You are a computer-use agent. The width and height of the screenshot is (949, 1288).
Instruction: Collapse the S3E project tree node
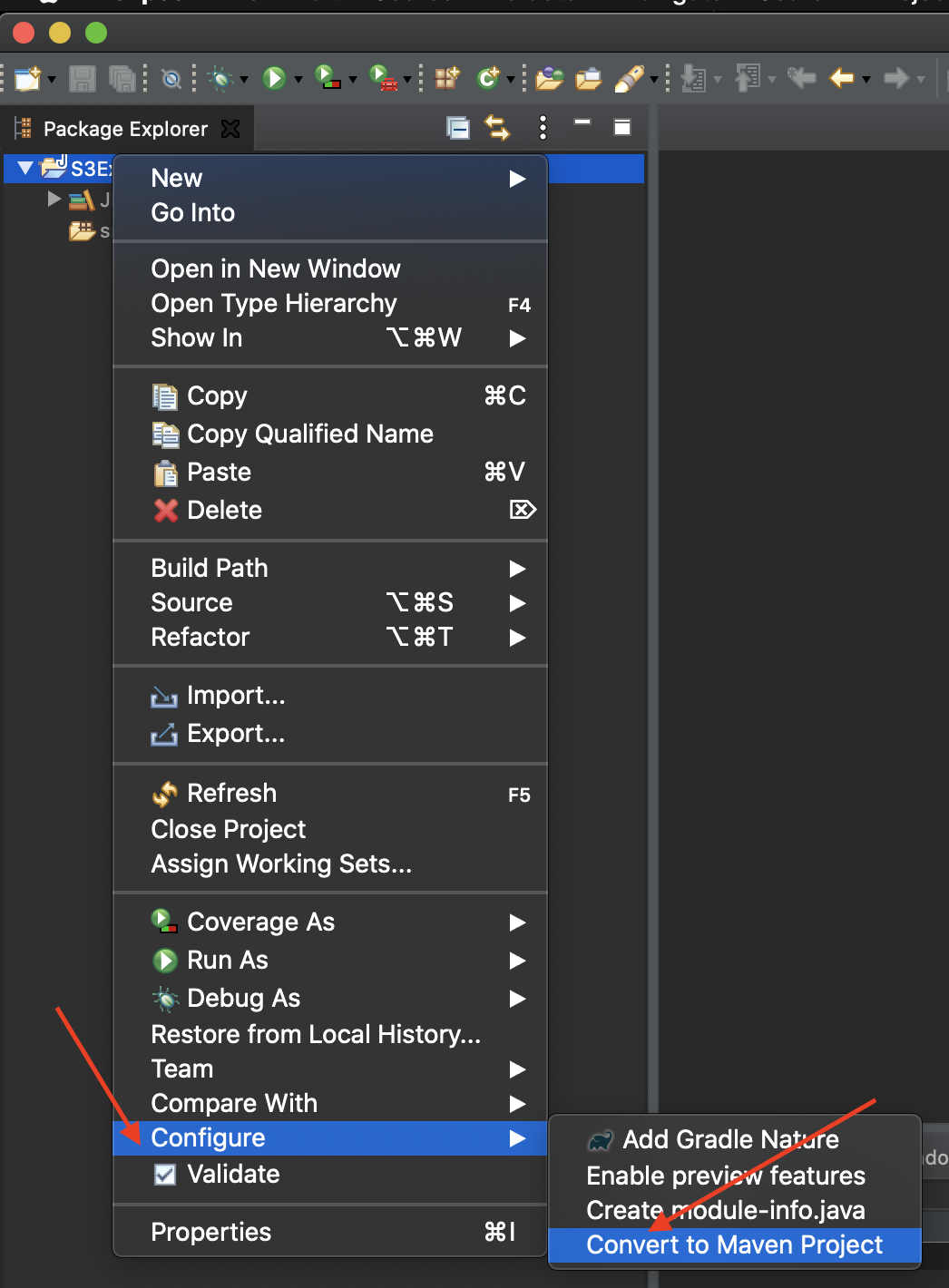(25, 168)
